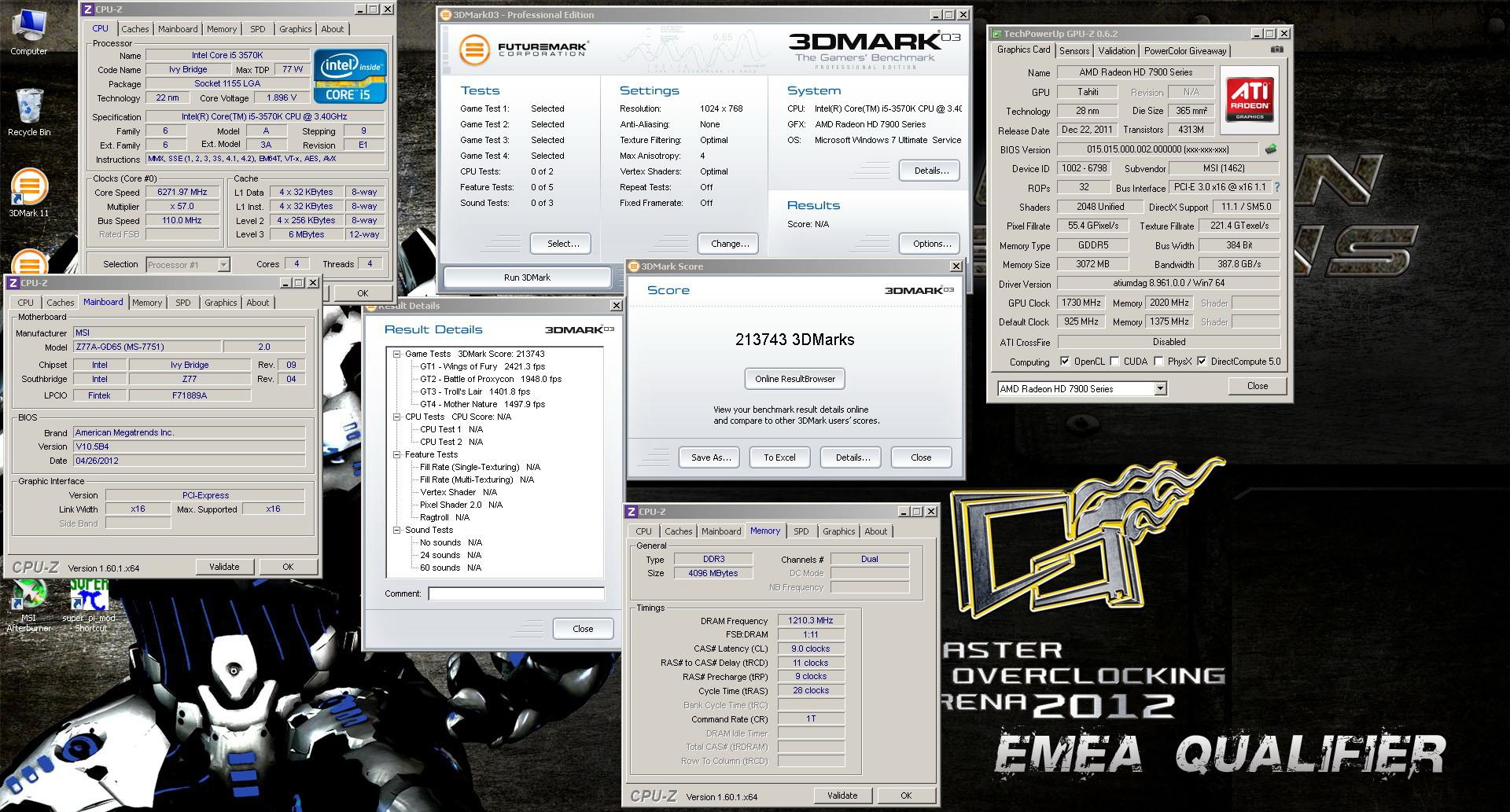1510x812 pixels.
Task: Click the Close button in GPU-Z
Action: pyautogui.click(x=1257, y=386)
